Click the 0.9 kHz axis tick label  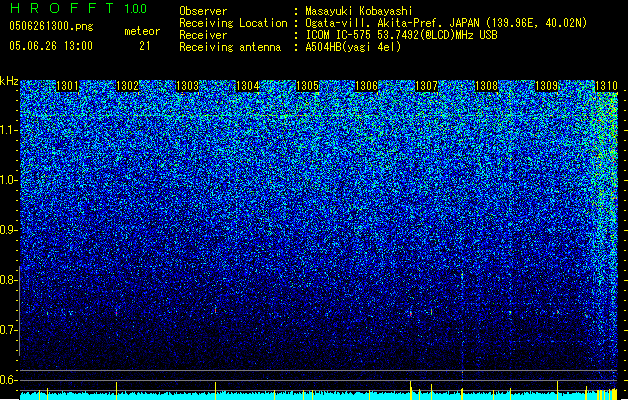[x=8, y=230]
